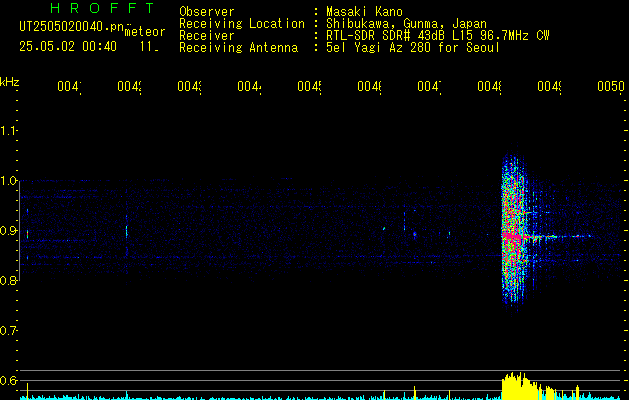
Task: Click the word meteor under the title
Action: [145, 32]
